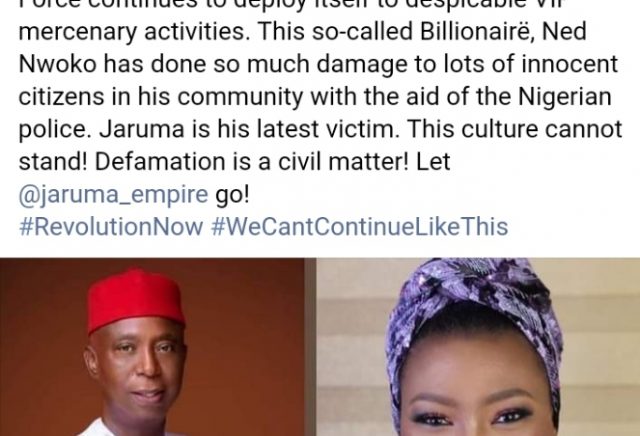
Task: Open the @jaruma_empire mention link
Action: click(113, 195)
